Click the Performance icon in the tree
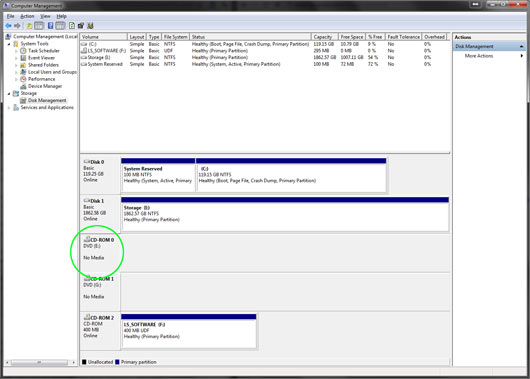 (23, 79)
